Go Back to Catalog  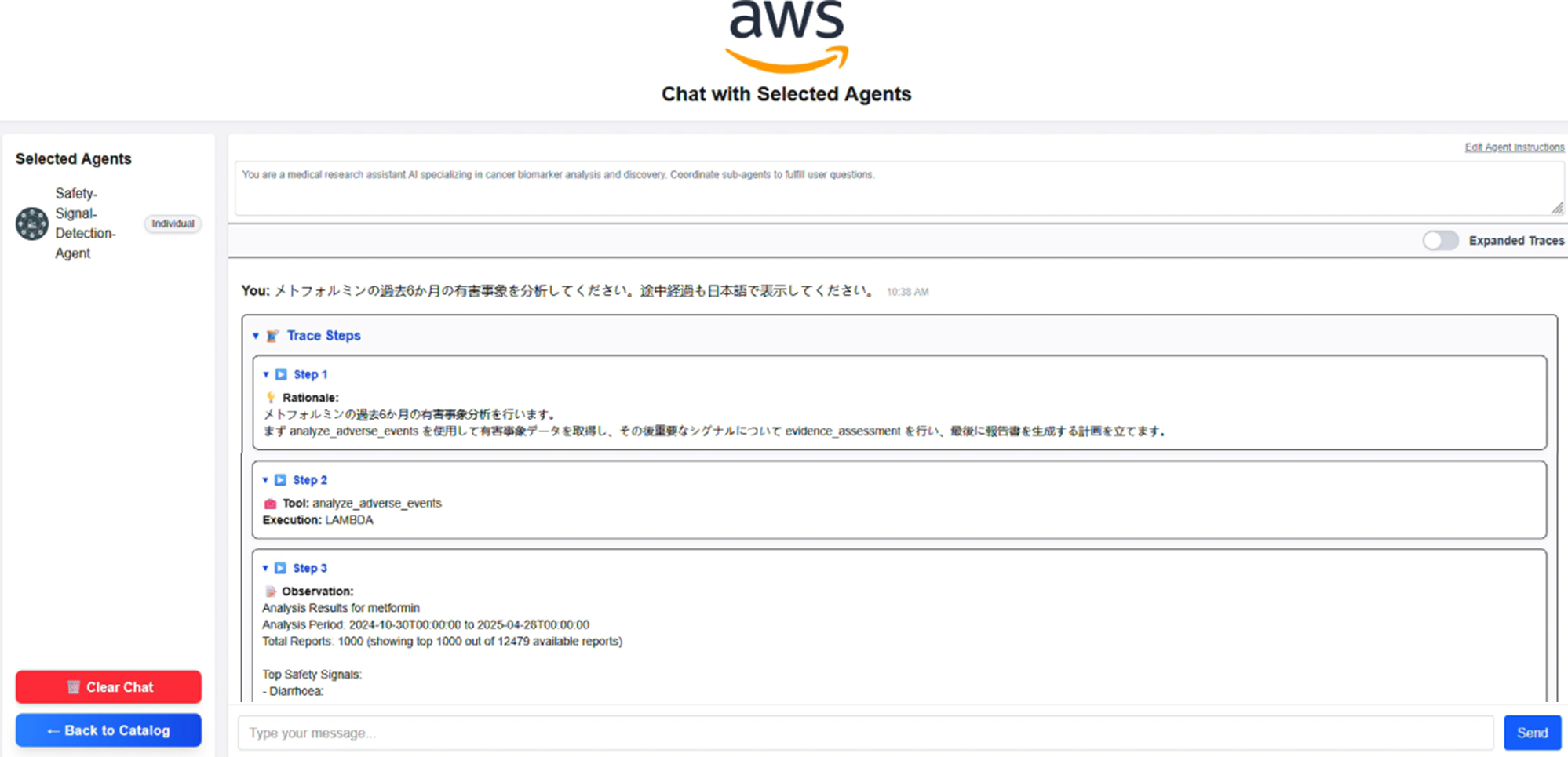tap(108, 730)
